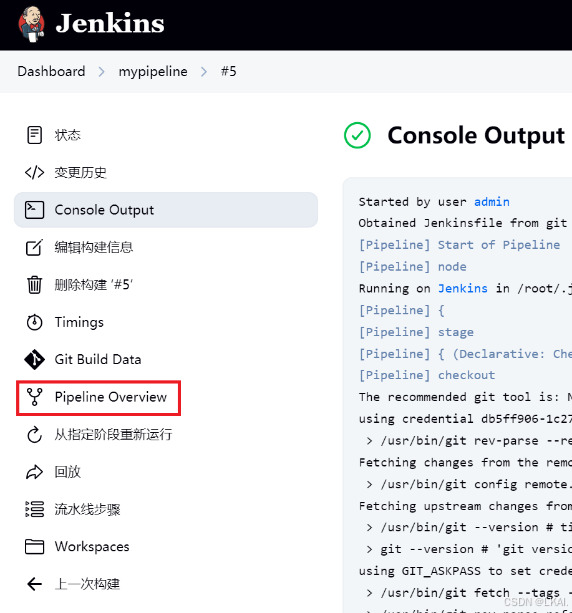Image resolution: width=572 pixels, height=613 pixels.
Task: Click the trash icon for 删除构建
Action: tap(34, 285)
